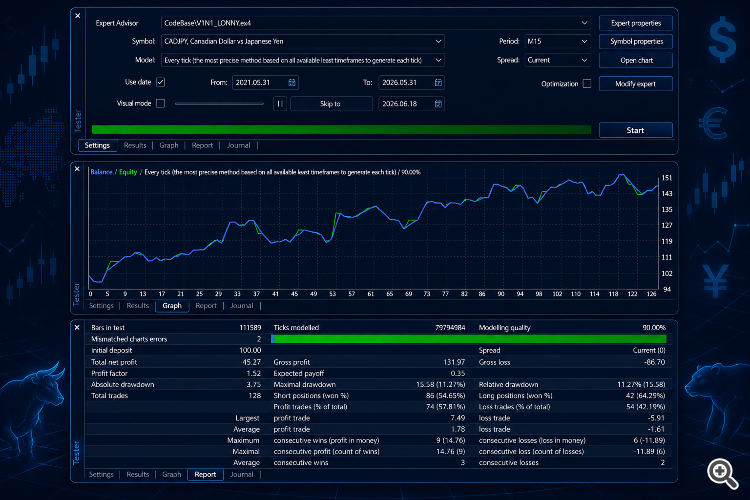
Task: Open Journal tab in middle graph panel
Action: (242, 306)
